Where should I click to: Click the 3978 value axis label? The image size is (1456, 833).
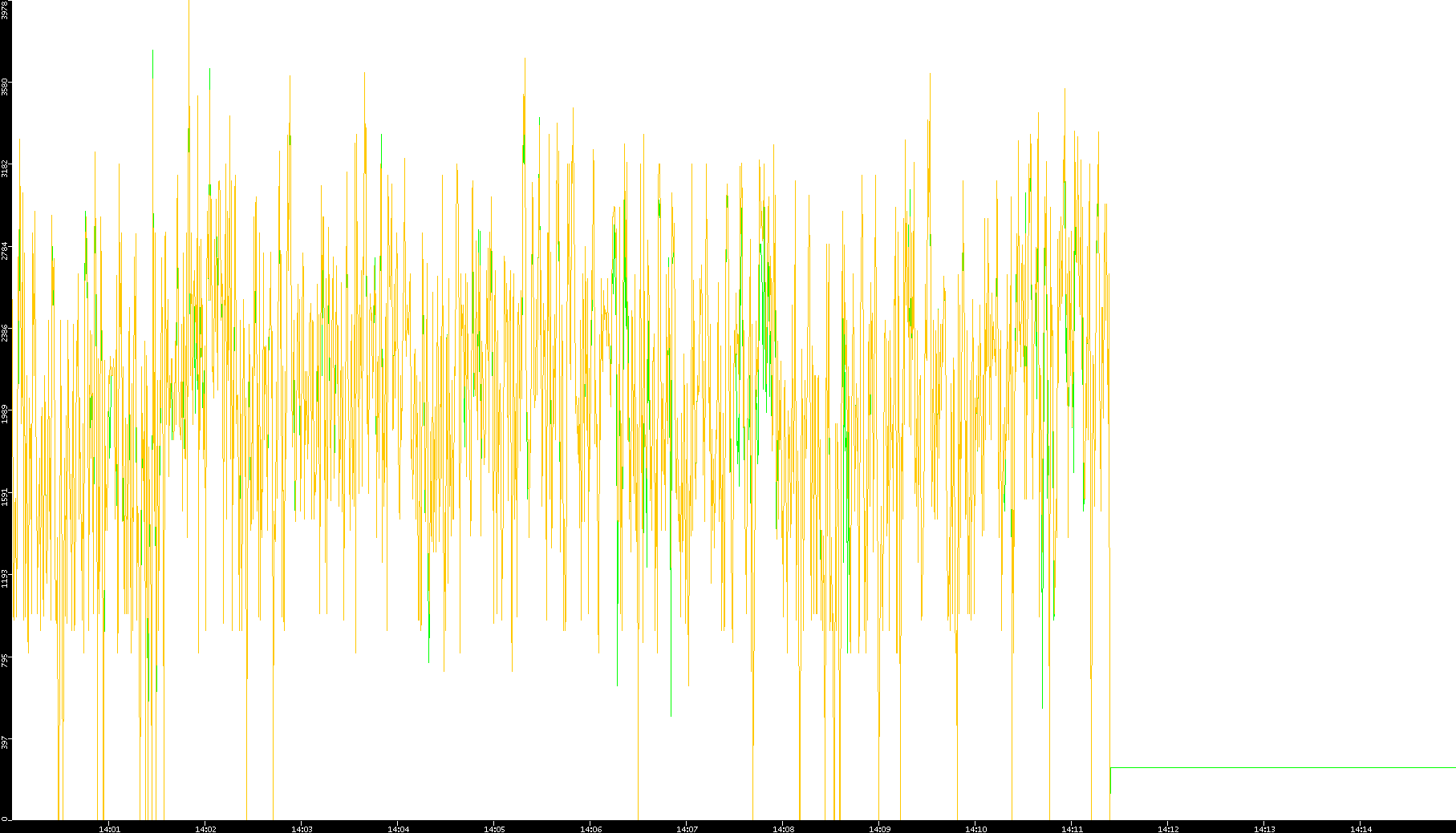5,10
